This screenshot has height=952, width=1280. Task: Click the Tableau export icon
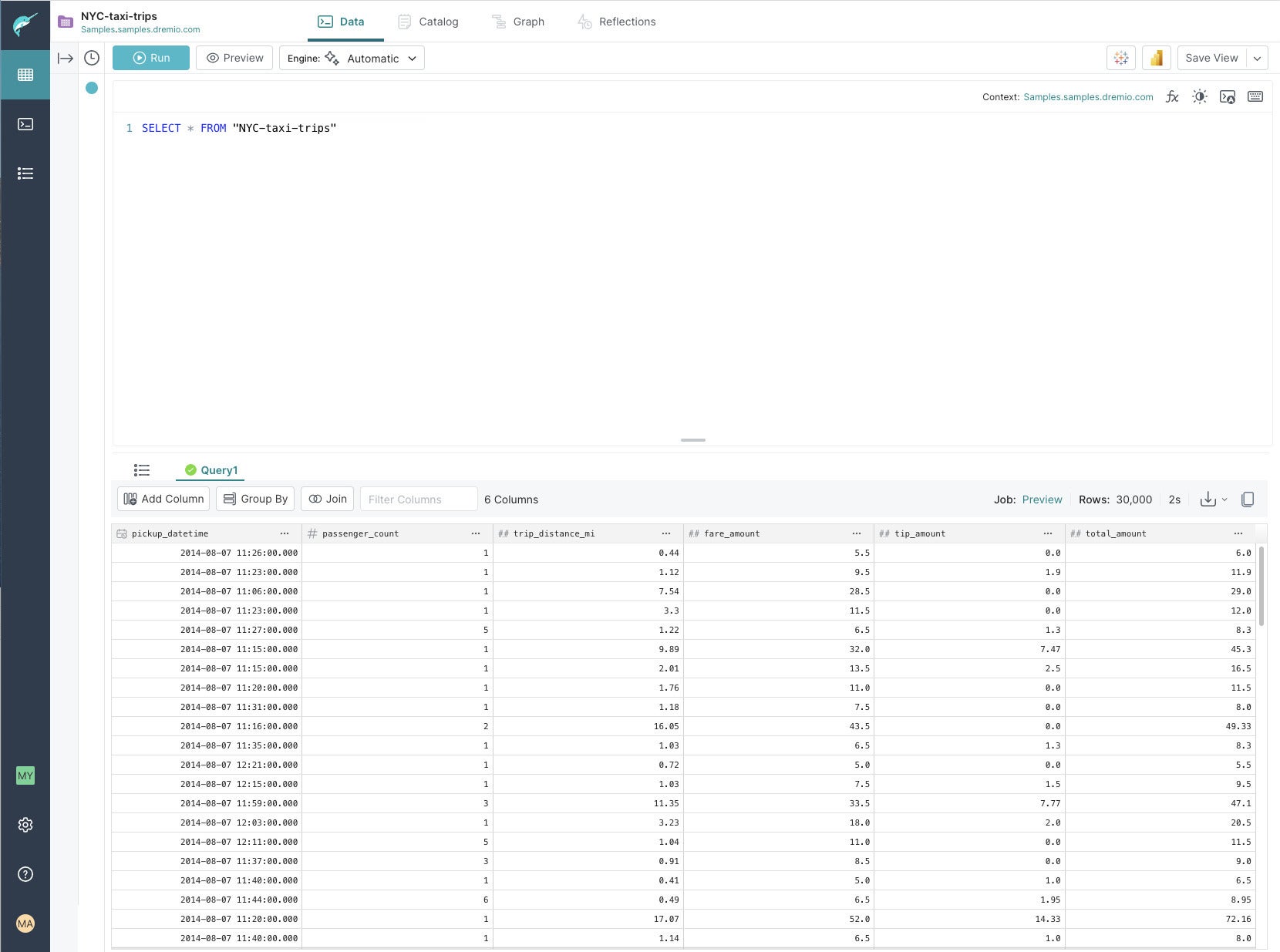pyautogui.click(x=1121, y=58)
